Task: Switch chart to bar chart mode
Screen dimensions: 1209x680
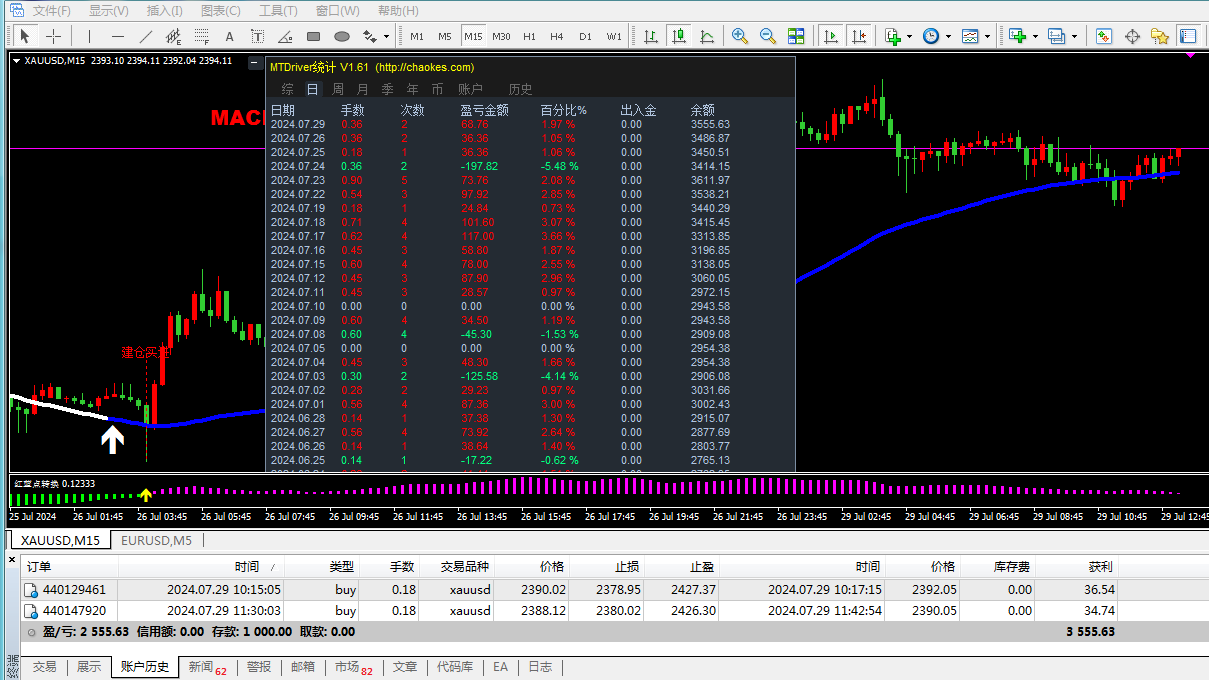Action: [651, 36]
